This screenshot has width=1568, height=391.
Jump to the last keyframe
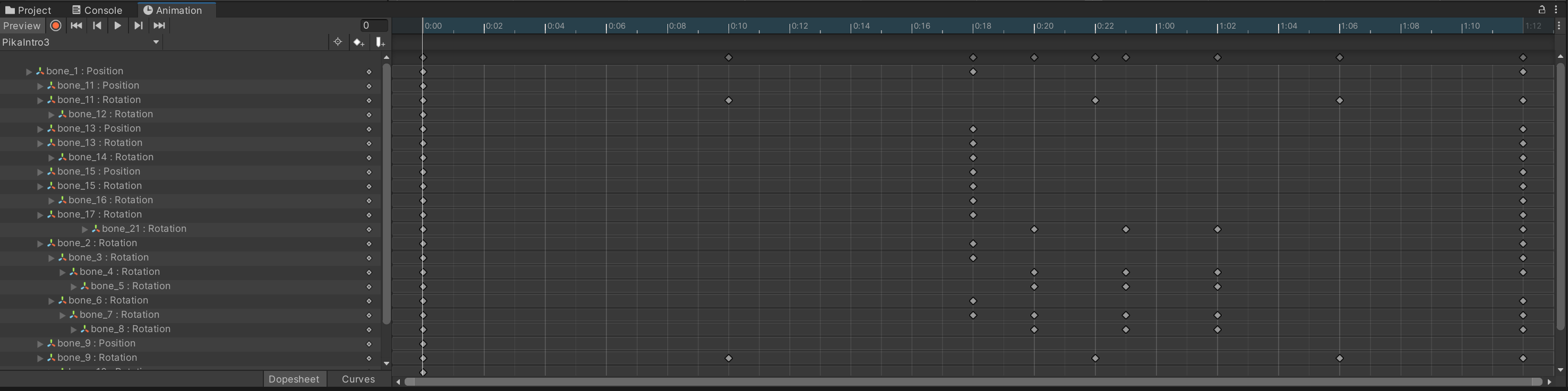point(159,25)
